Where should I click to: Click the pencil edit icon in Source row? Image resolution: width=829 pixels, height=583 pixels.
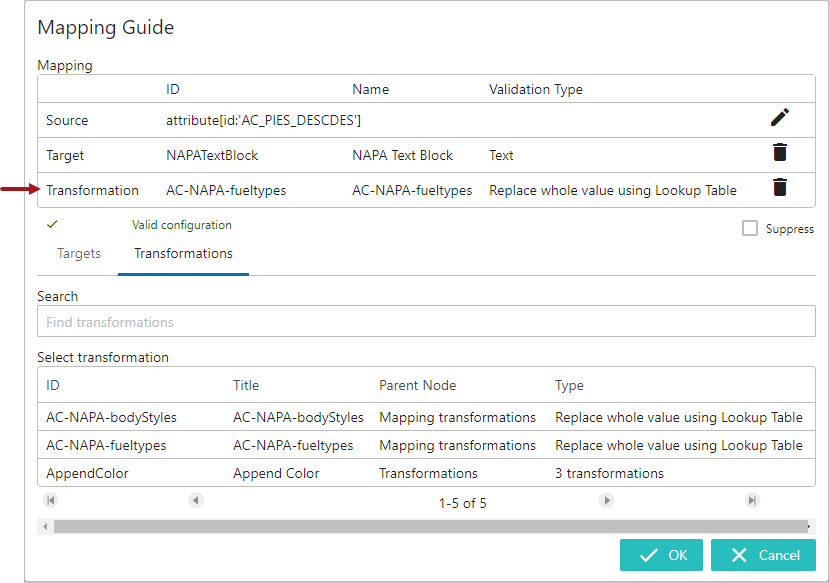780,118
